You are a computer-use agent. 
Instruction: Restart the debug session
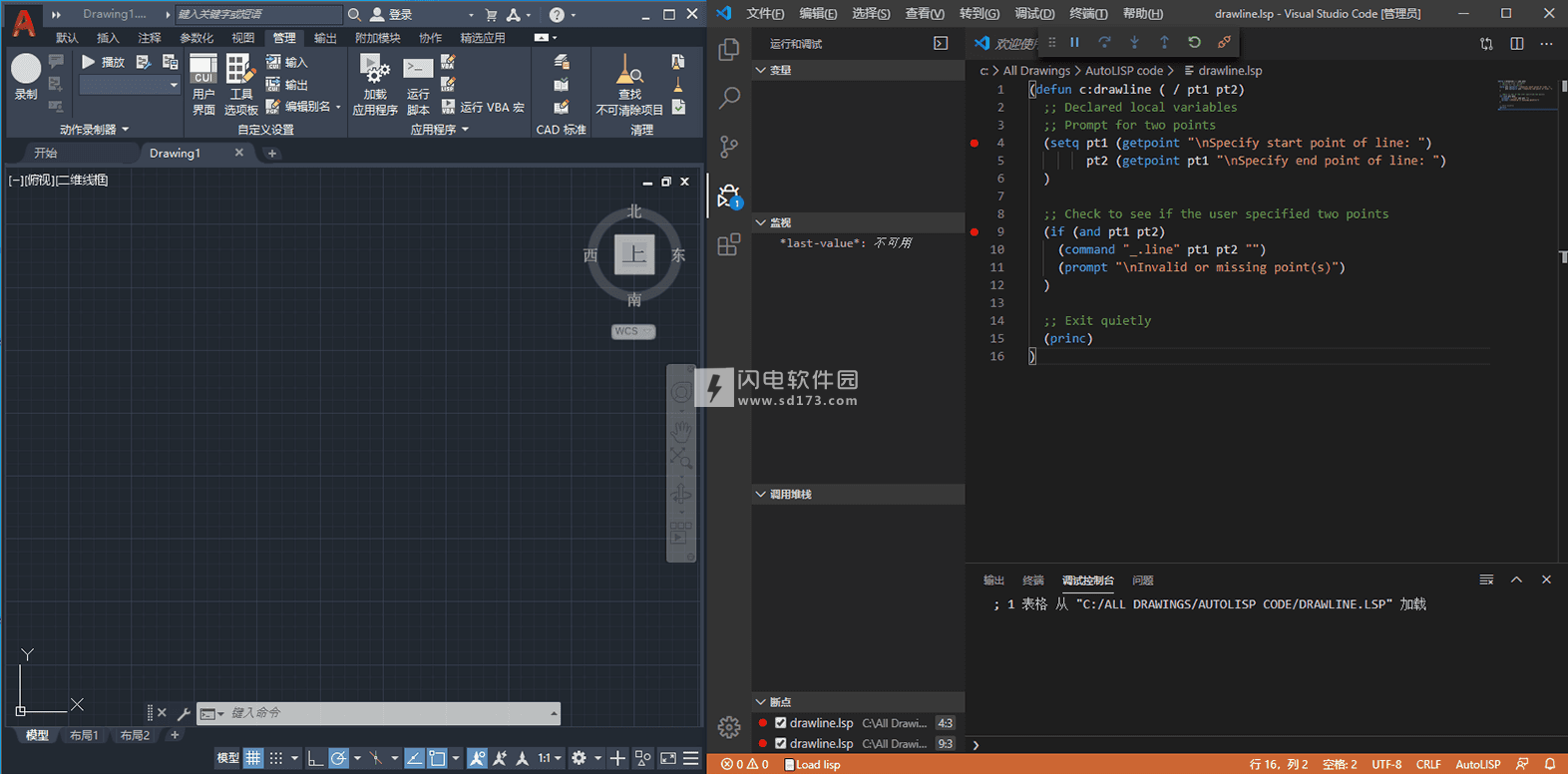(1194, 42)
